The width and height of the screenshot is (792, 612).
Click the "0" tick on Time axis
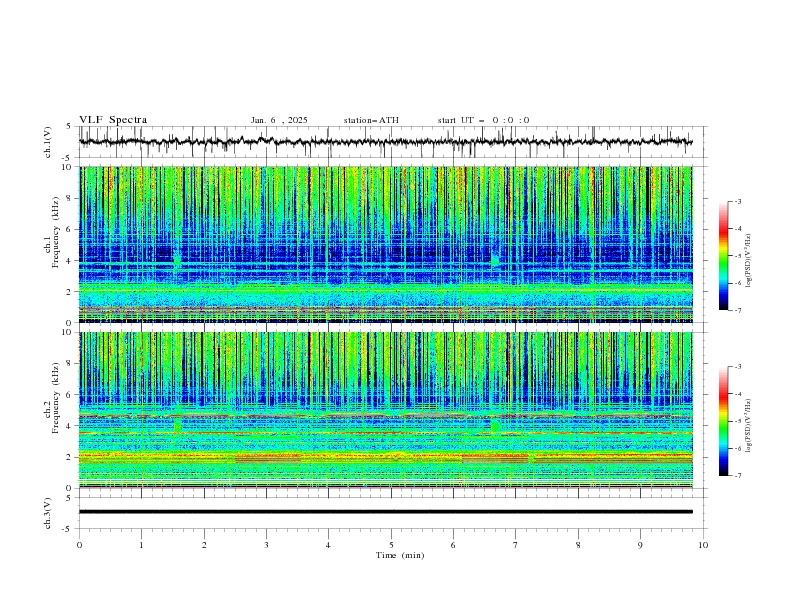click(79, 545)
